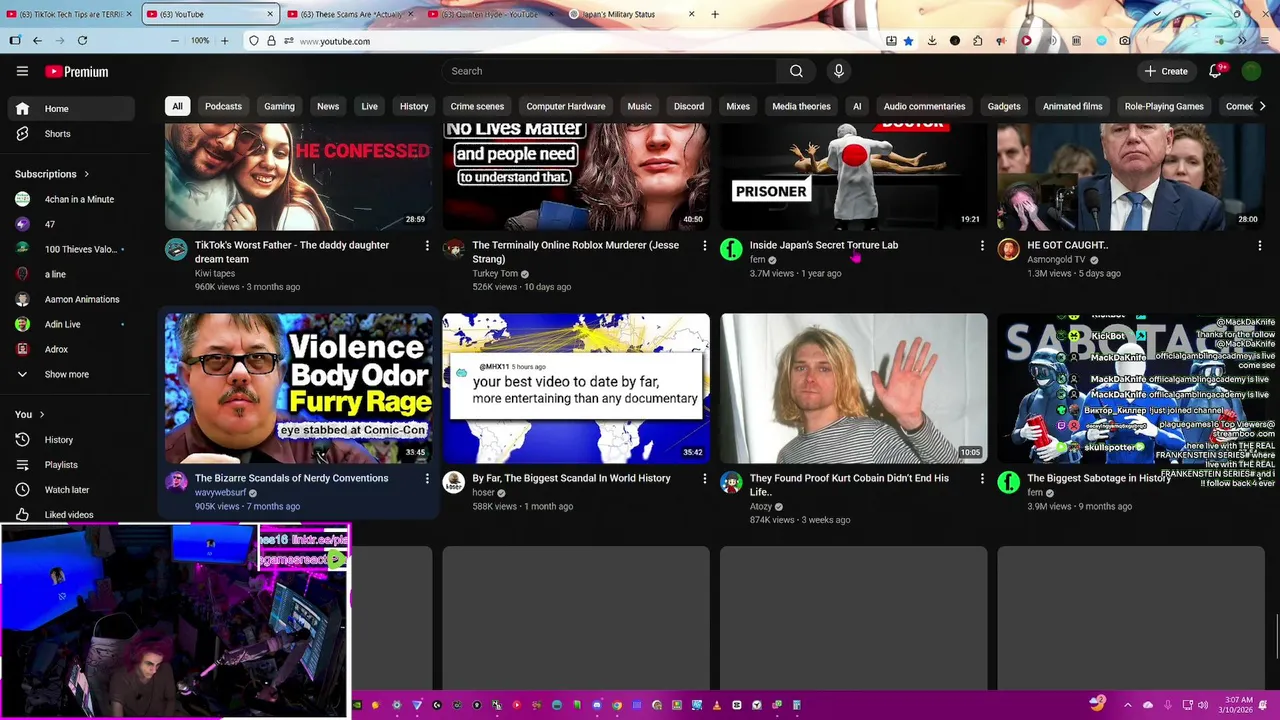Click the search magnifier button
This screenshot has width=1280, height=720.
(x=796, y=71)
